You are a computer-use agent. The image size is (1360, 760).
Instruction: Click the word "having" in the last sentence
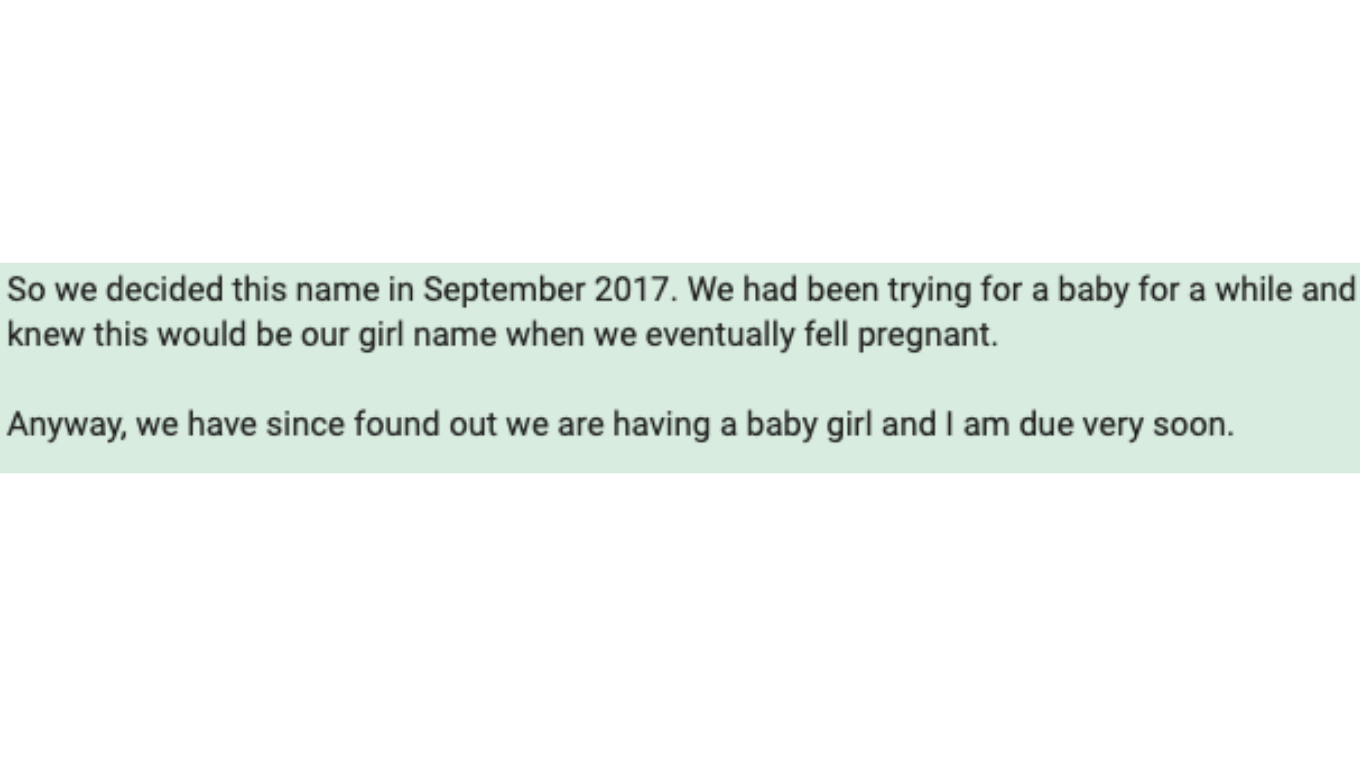(x=662, y=425)
